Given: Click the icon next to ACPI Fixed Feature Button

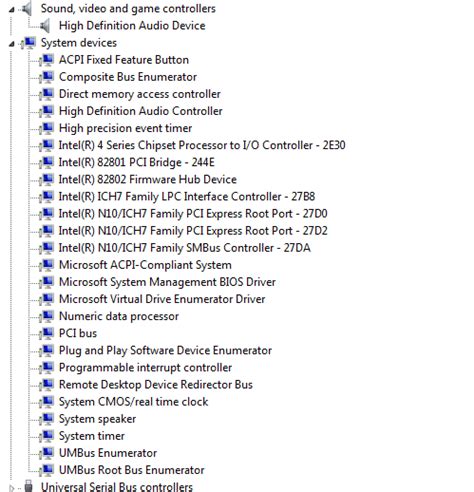Looking at the screenshot, I should pos(46,60).
